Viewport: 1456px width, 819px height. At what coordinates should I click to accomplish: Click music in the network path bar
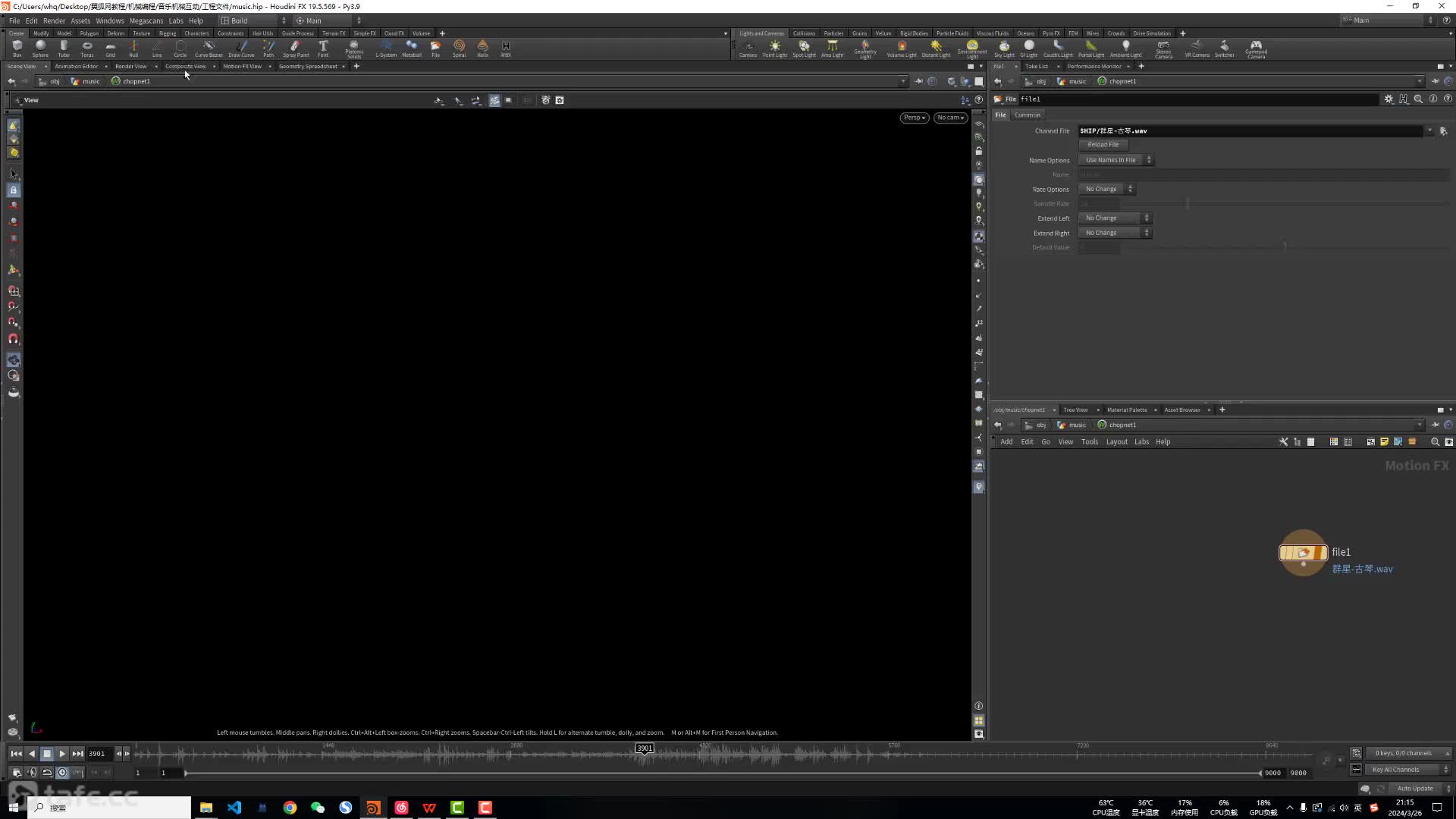1077,425
